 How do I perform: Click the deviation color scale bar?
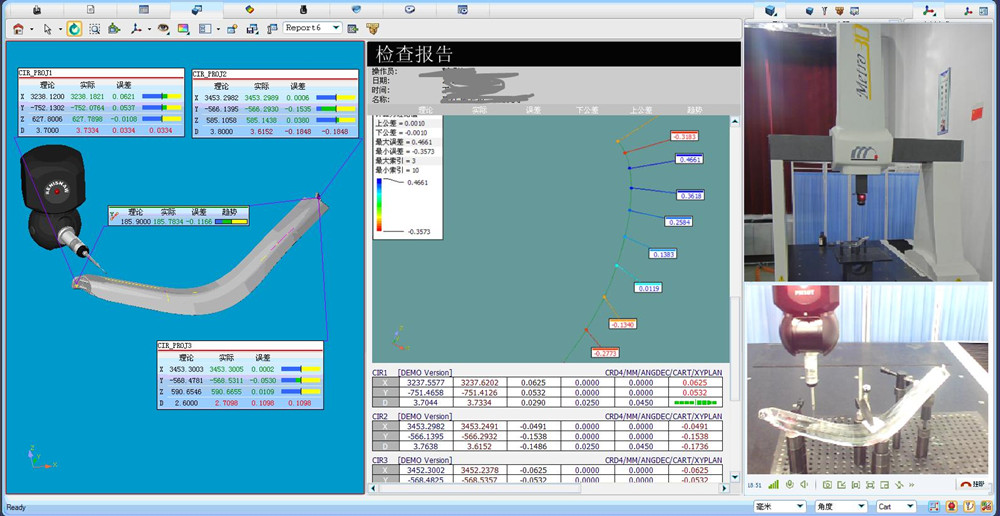(x=380, y=207)
